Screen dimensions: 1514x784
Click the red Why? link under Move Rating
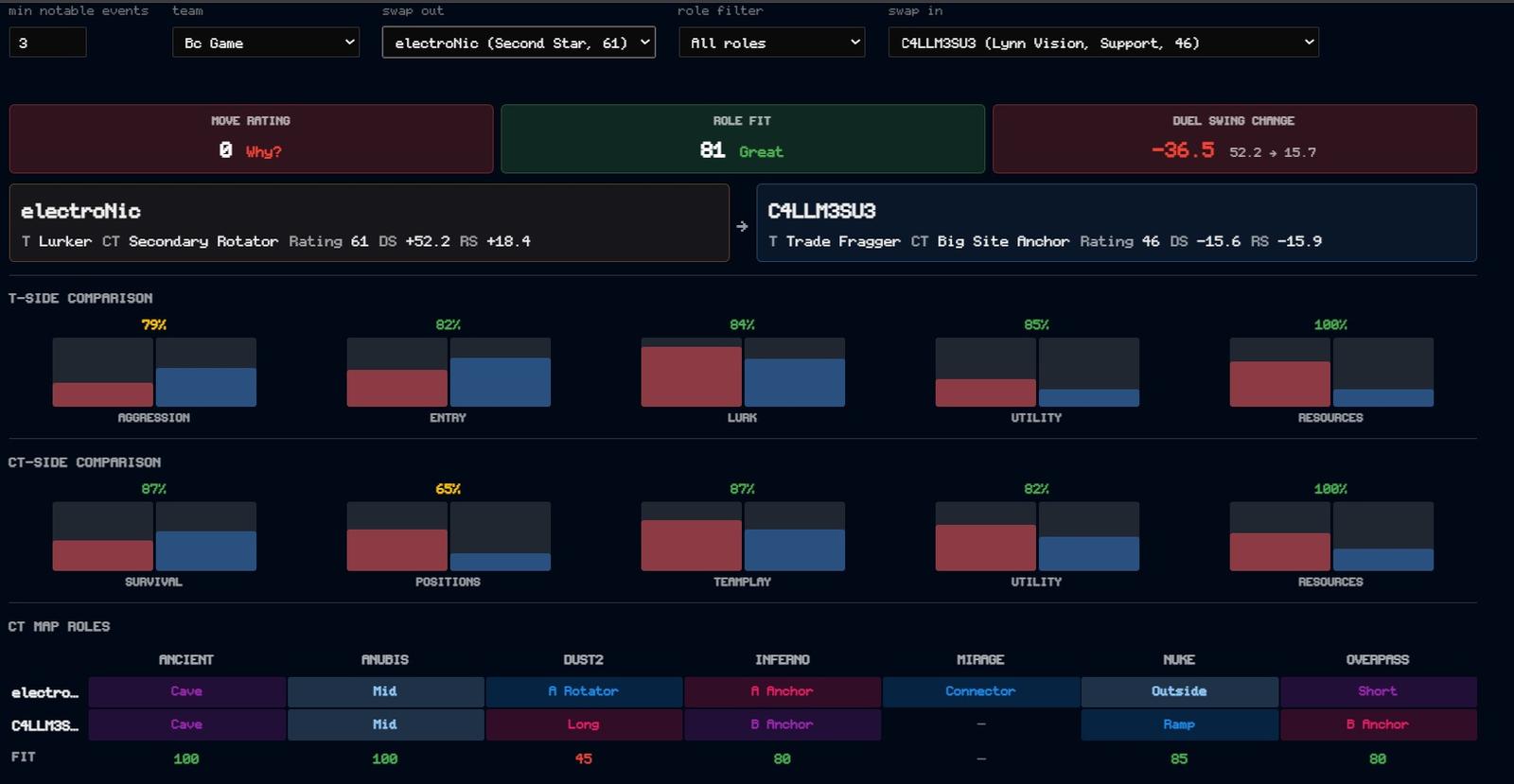pyautogui.click(x=263, y=151)
